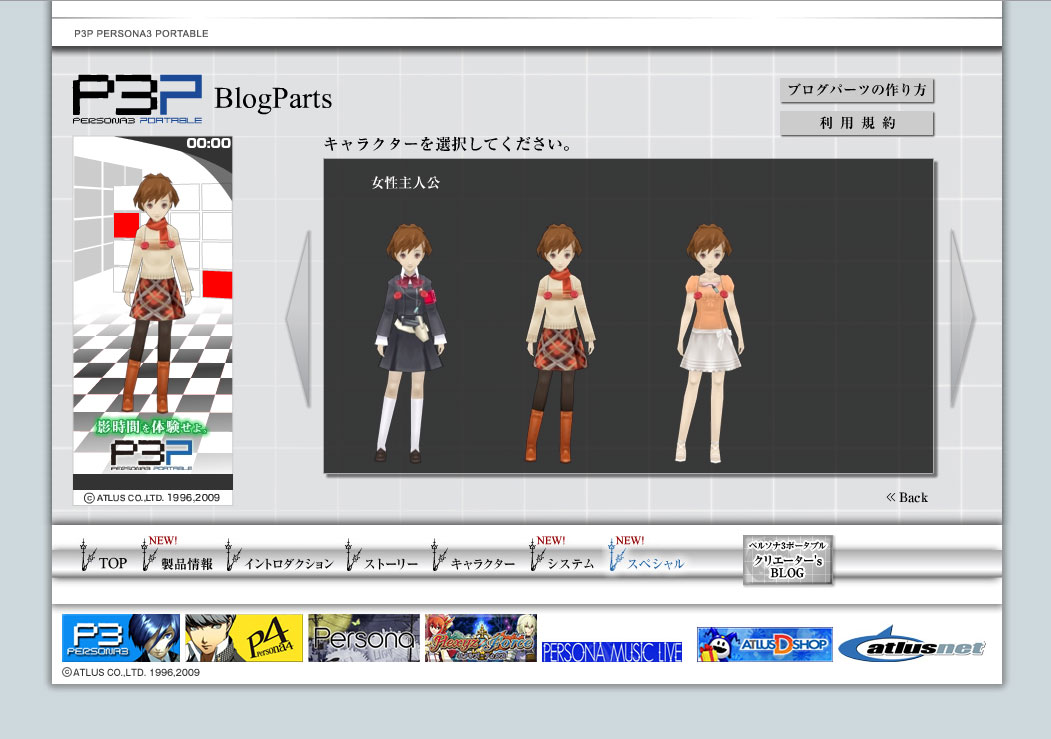Click the P3P logo inside preview widget

151,455
